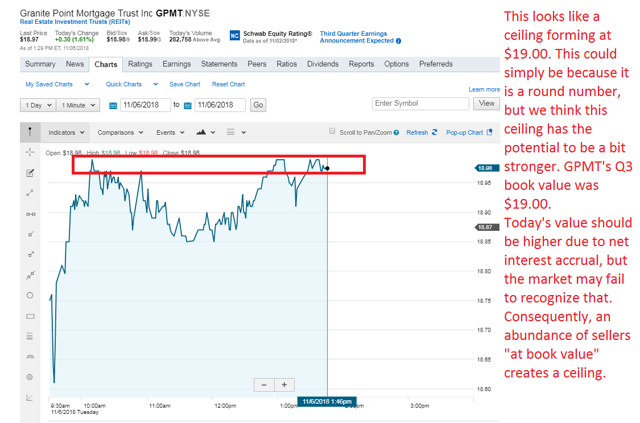This screenshot has height=423, width=640.
Task: Click the NC Schwab rating badge
Action: [x=234, y=36]
